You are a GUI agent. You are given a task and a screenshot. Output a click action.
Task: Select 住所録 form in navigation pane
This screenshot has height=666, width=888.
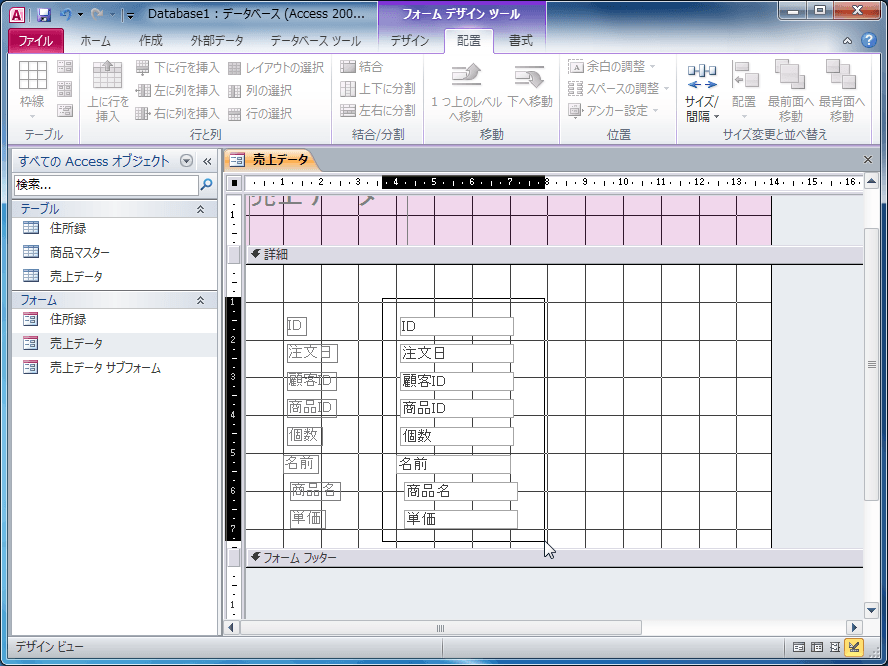pos(114,319)
